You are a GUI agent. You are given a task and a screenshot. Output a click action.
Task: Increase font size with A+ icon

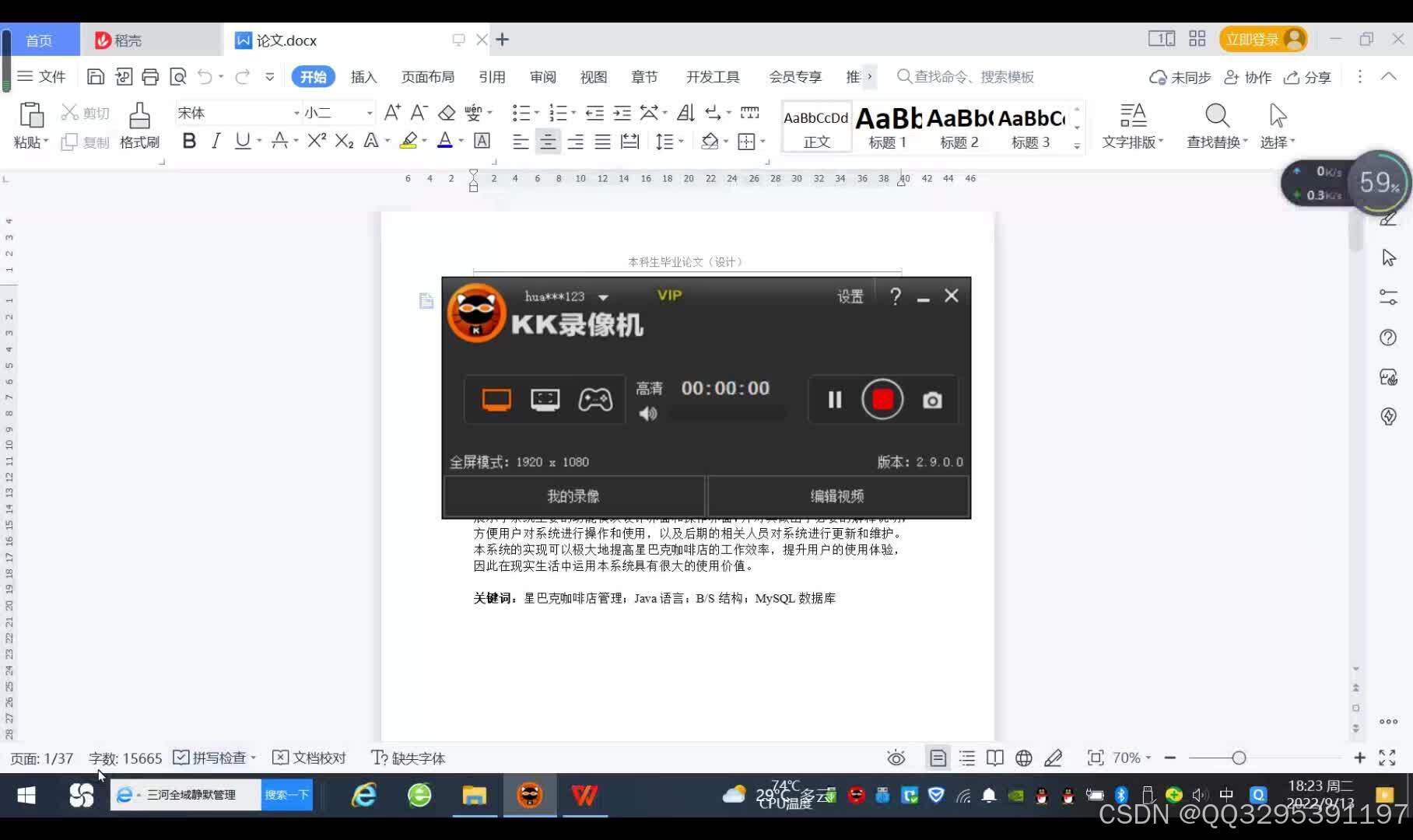point(392,113)
